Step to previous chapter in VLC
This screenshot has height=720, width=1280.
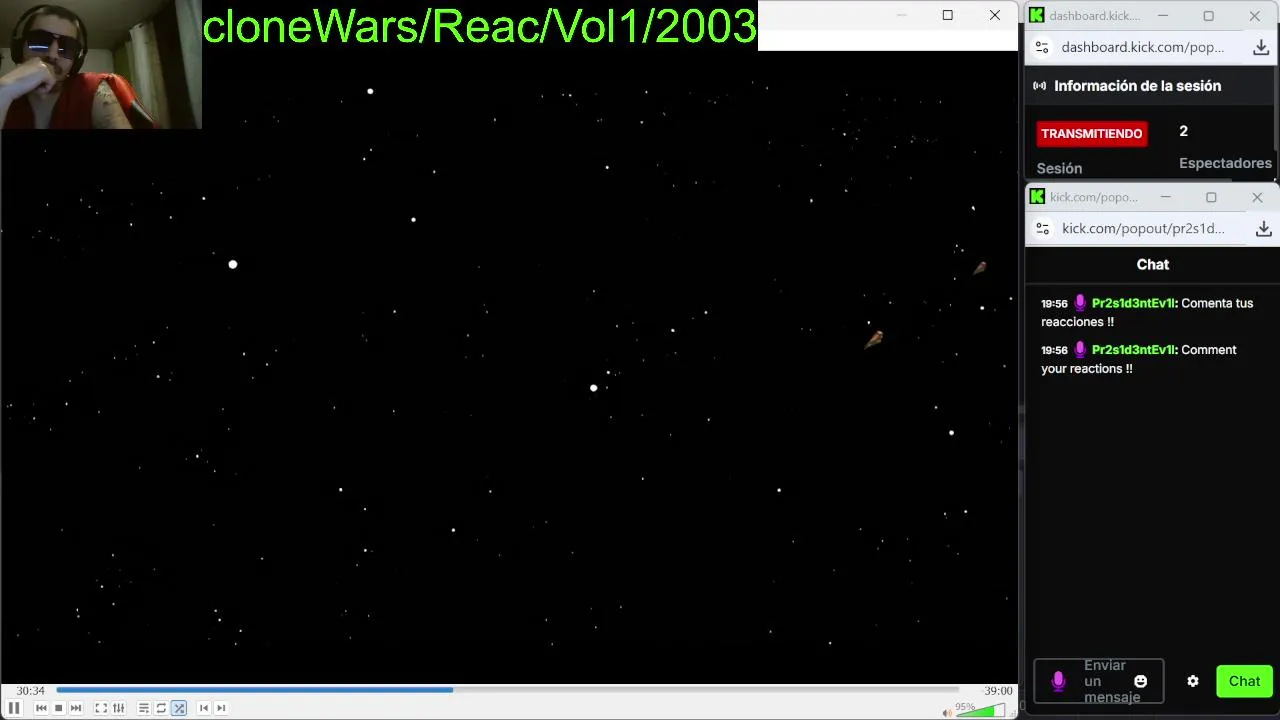204,708
